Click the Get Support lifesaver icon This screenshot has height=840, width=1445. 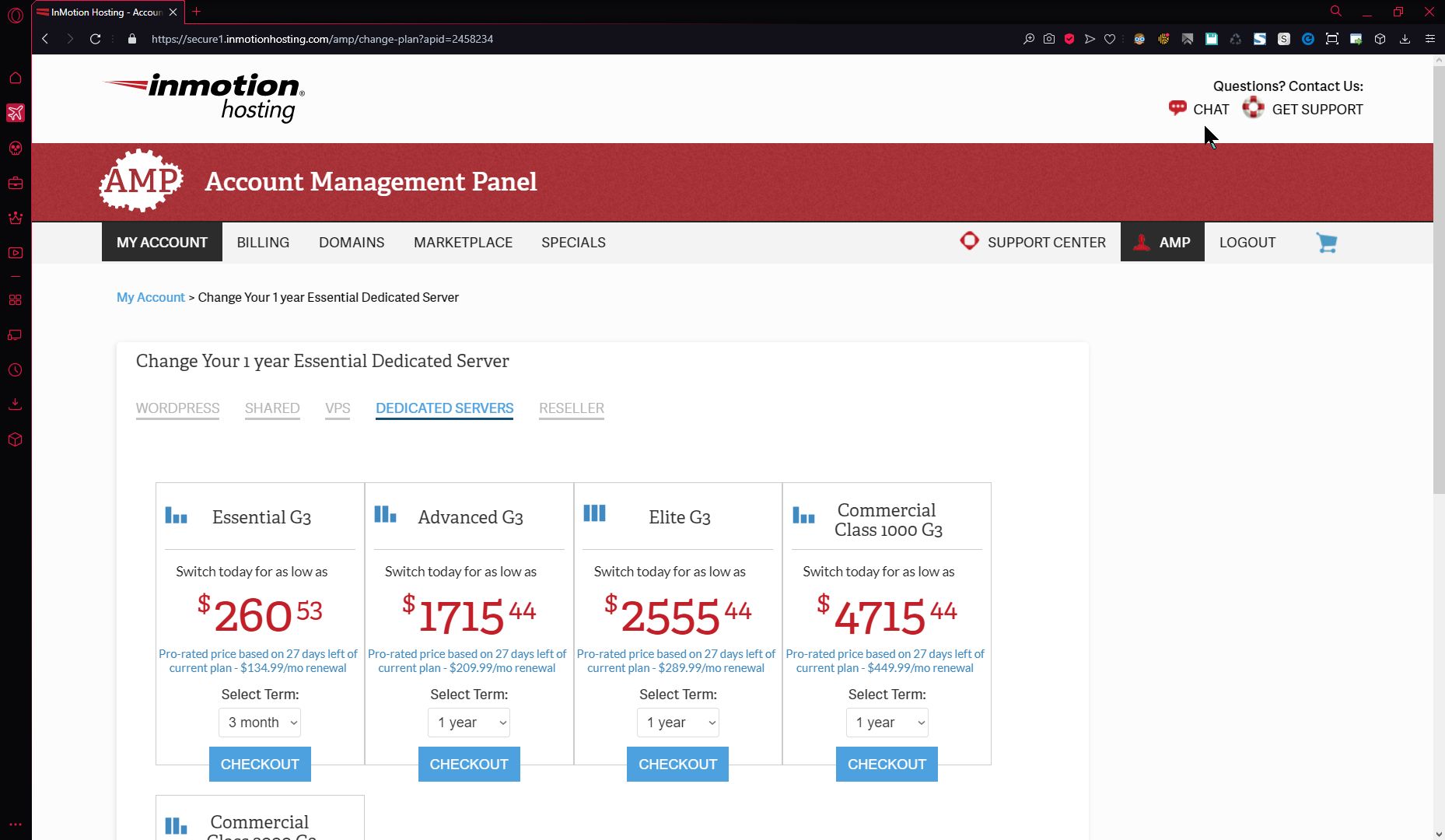point(1253,108)
